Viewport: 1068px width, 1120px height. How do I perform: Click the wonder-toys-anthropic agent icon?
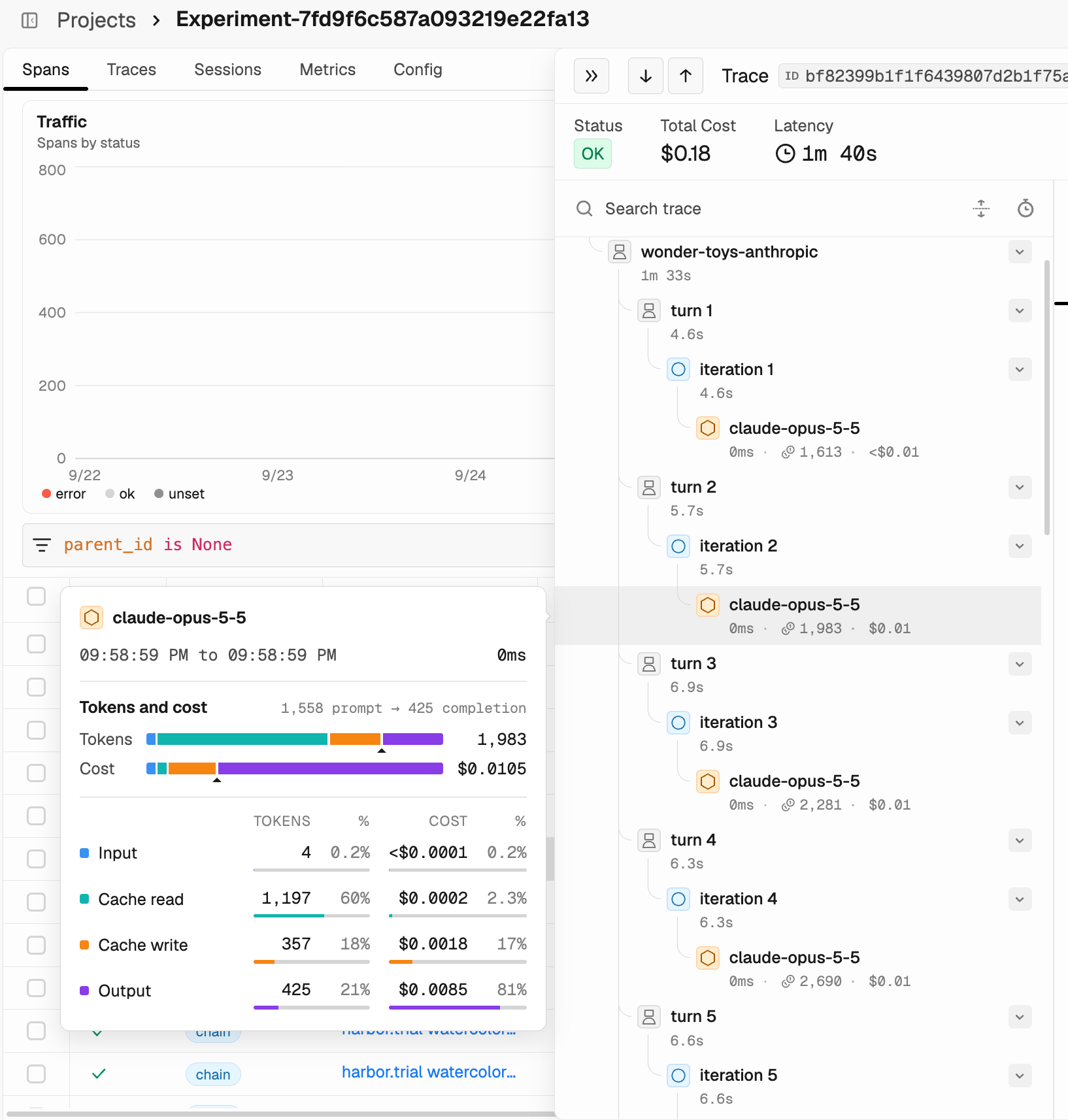tap(620, 252)
